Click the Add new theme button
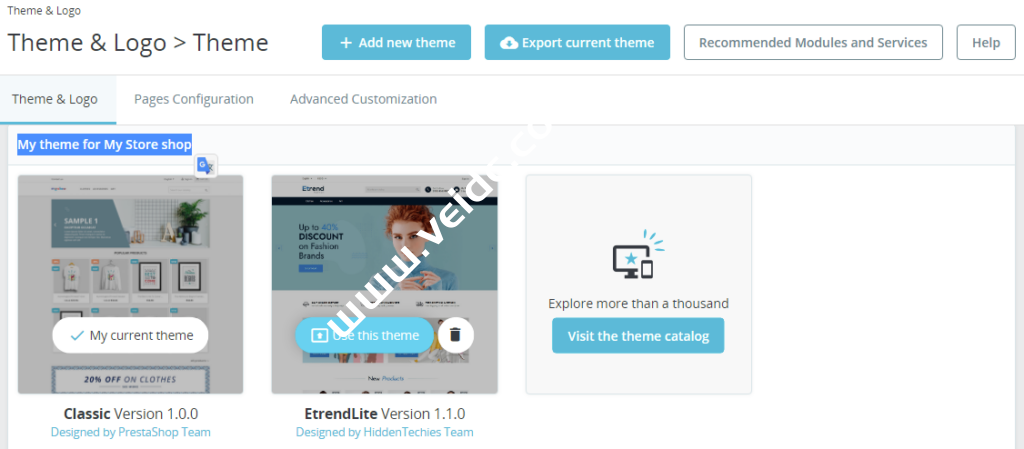 (396, 42)
